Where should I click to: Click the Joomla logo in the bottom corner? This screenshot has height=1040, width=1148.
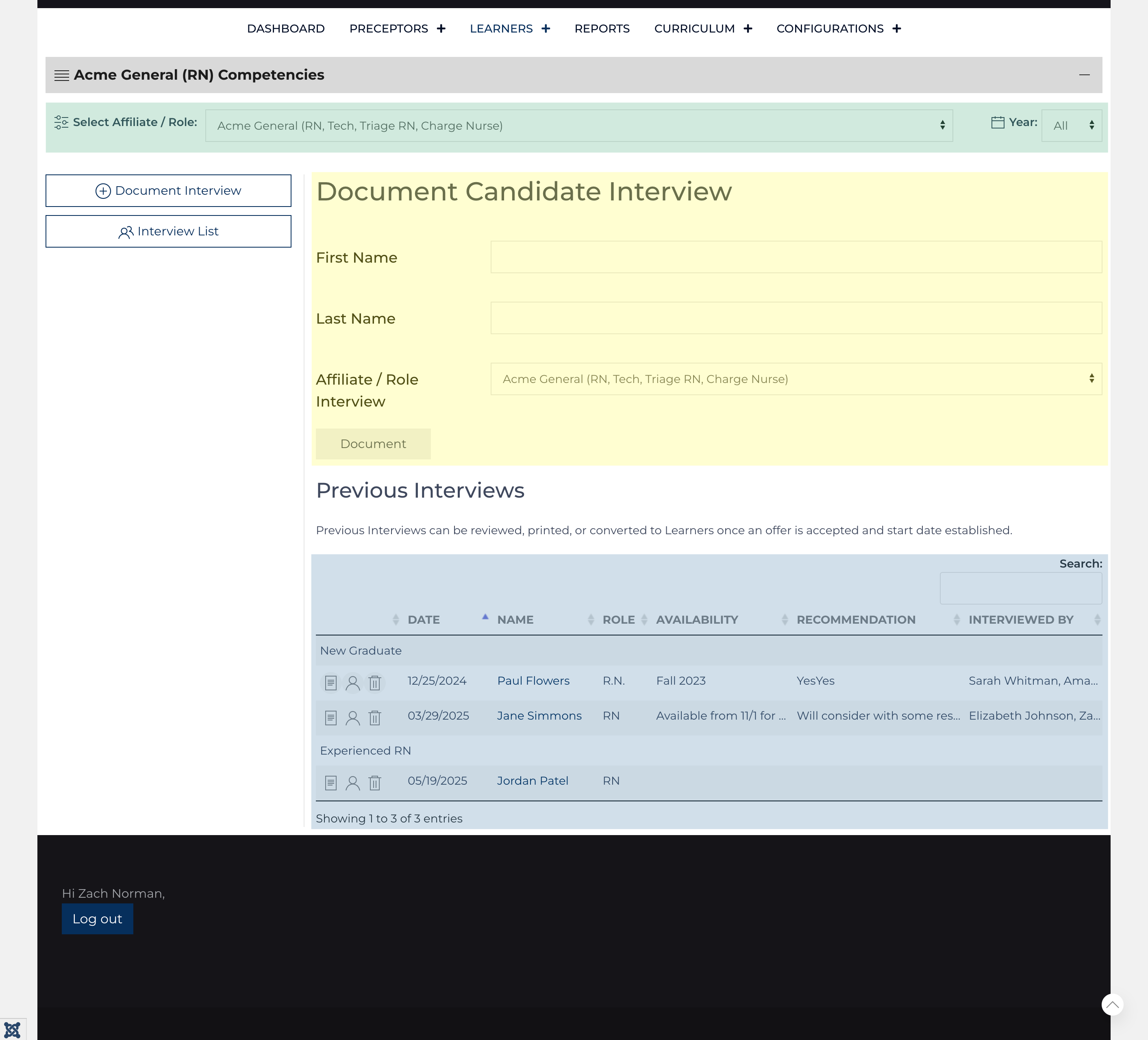13,1029
